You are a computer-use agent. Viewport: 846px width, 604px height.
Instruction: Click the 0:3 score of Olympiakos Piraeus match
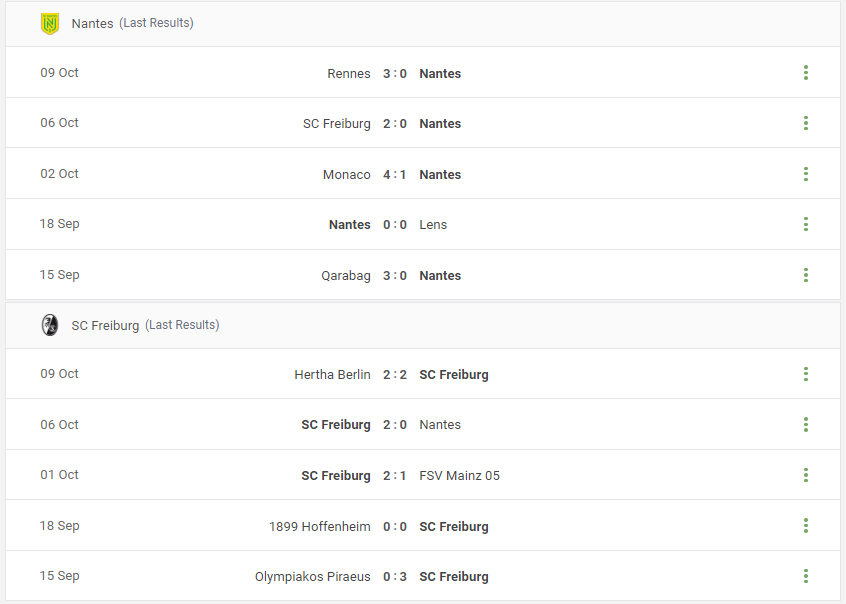pyautogui.click(x=395, y=576)
